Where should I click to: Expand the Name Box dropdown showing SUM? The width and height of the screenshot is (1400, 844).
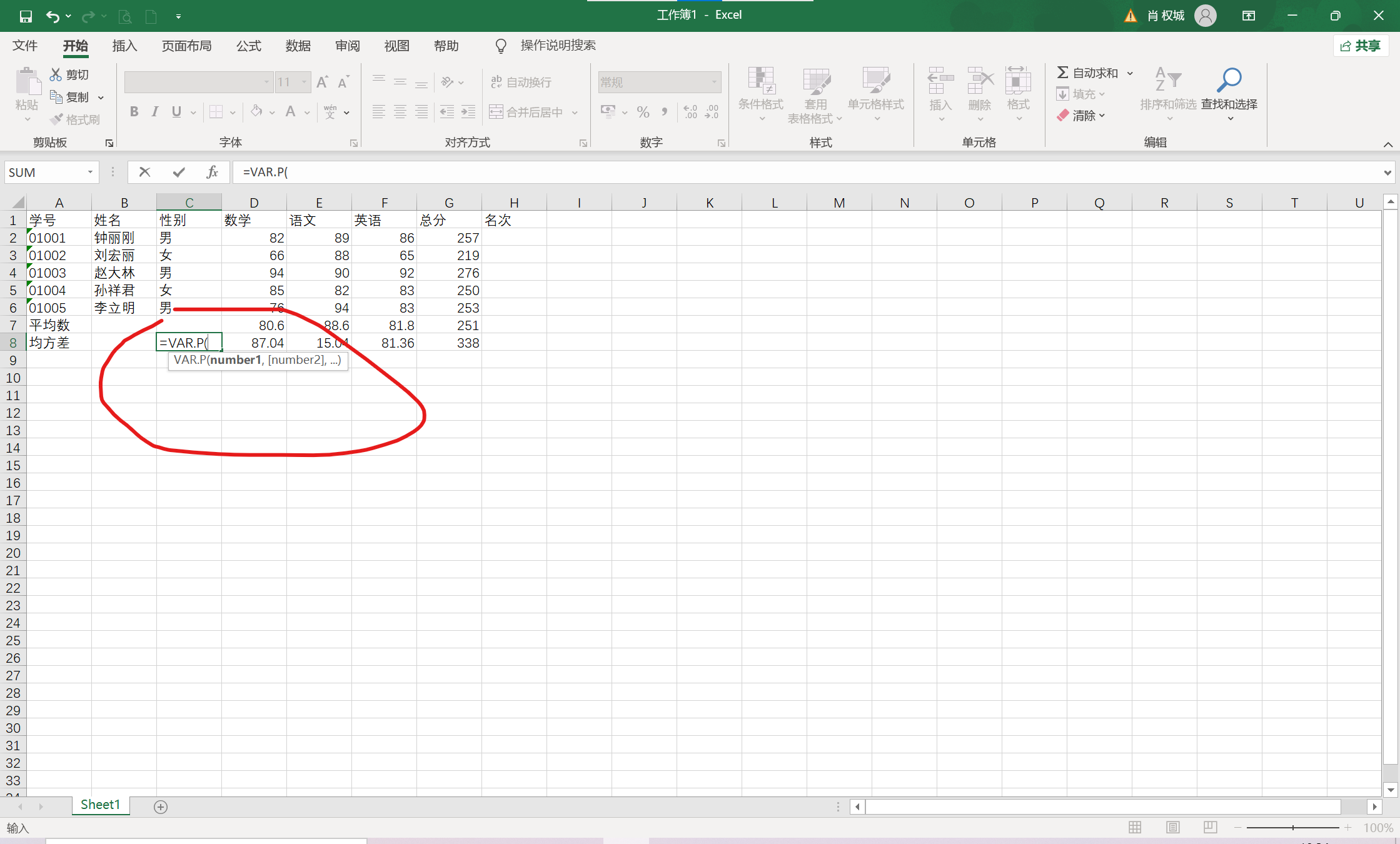[90, 172]
